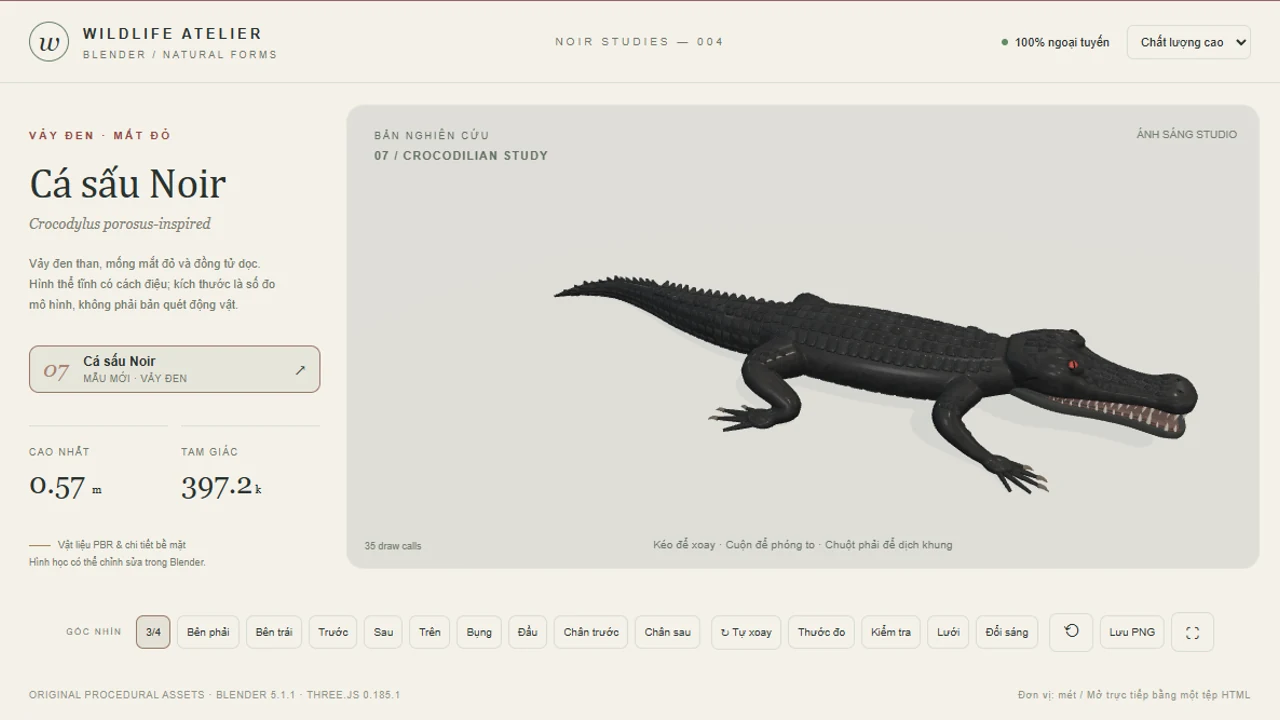Click the 'Cá sấu Noir' main heading
The image size is (1280, 720).
click(128, 184)
